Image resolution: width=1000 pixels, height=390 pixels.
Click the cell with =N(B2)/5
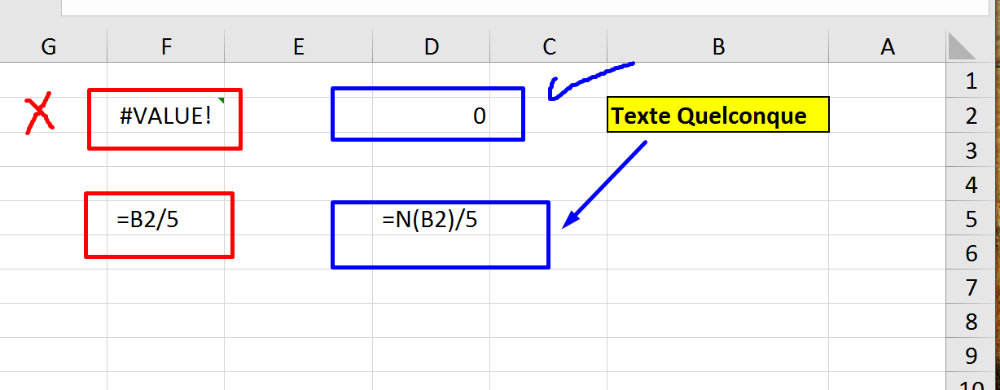432,219
